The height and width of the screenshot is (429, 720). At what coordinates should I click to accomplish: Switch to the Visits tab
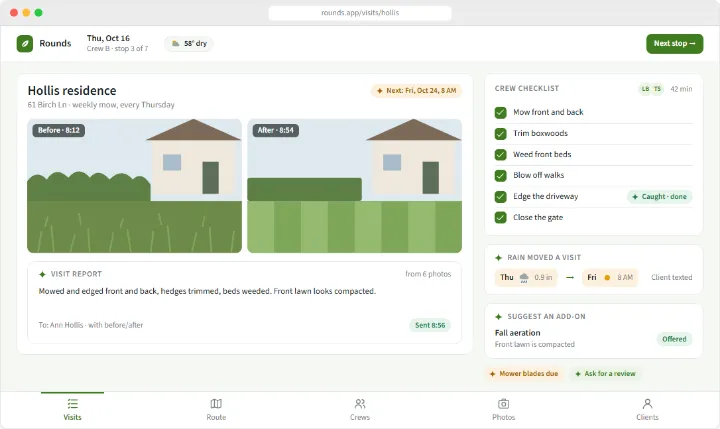pyautogui.click(x=73, y=410)
